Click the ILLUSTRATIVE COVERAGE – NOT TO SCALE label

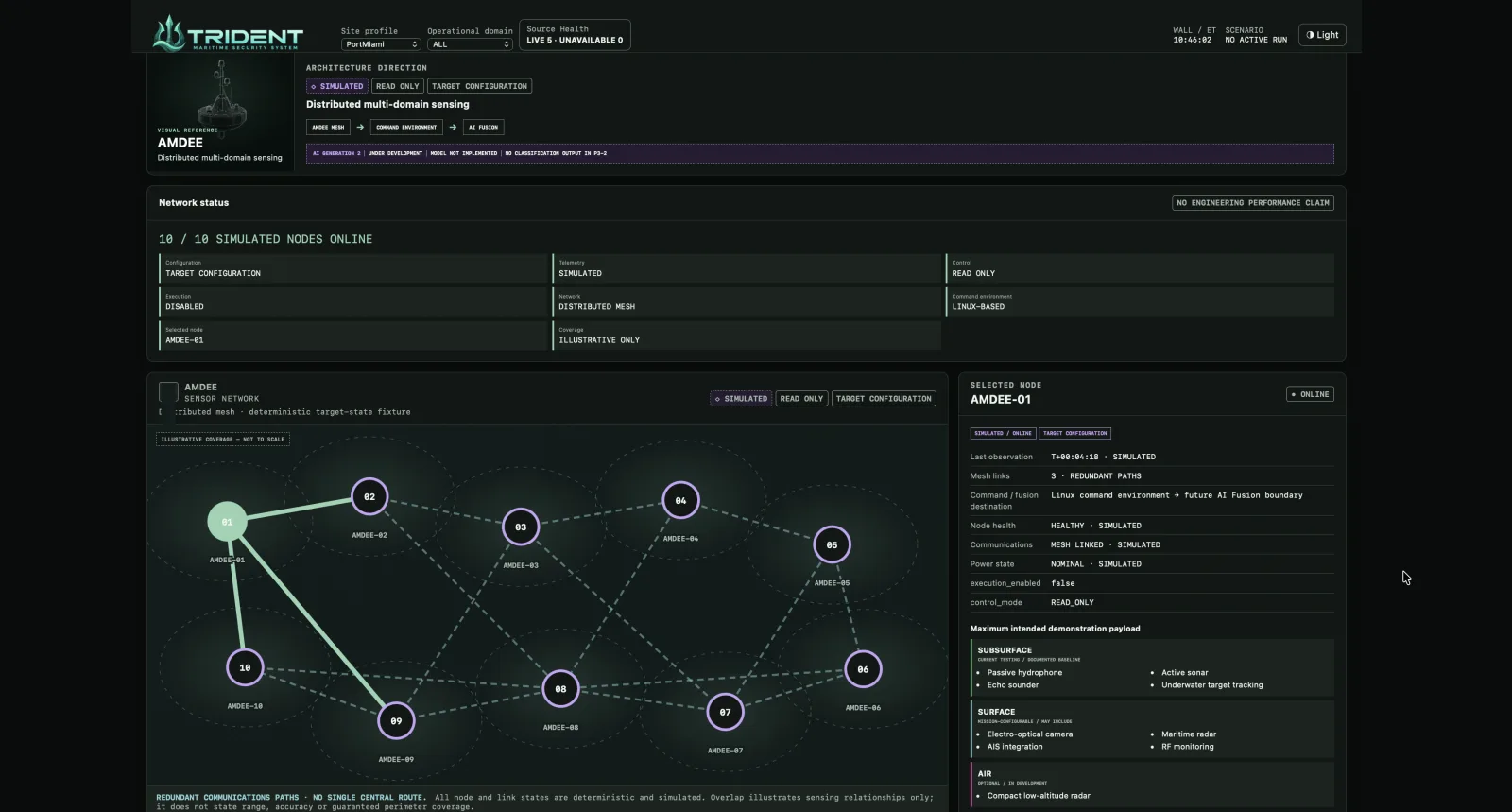(223, 440)
